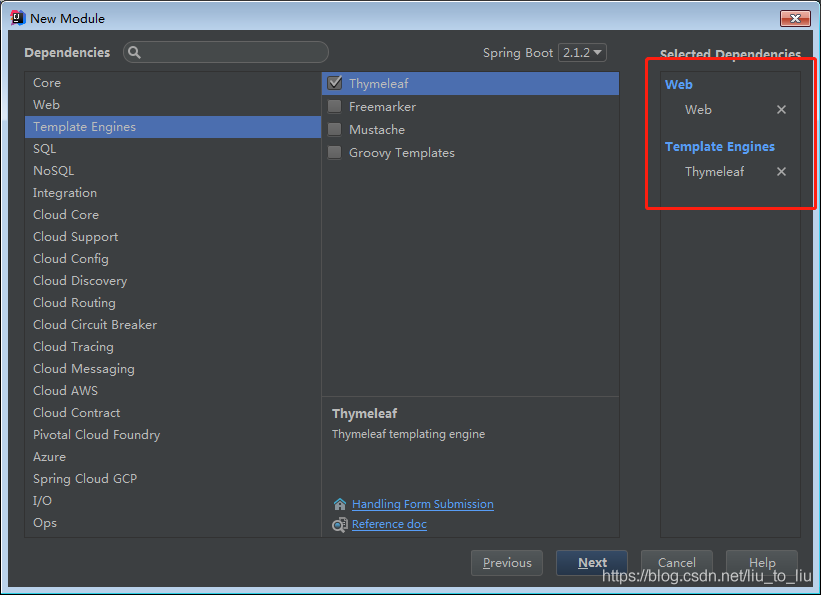Click the Next button
The width and height of the screenshot is (821, 595).
(x=592, y=563)
